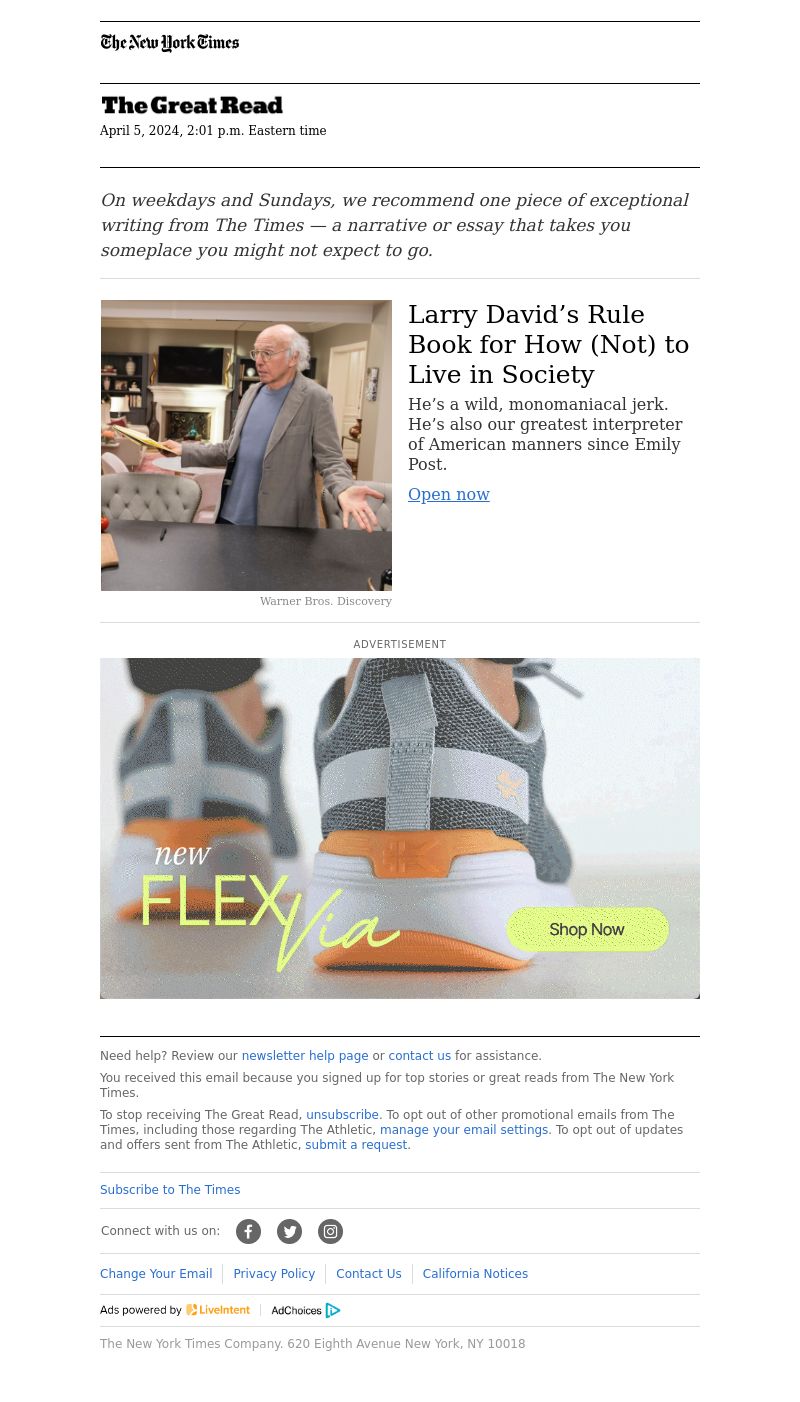This screenshot has width=800, height=1402.
Task: Open the Privacy Policy footer link
Action: [x=274, y=1274]
